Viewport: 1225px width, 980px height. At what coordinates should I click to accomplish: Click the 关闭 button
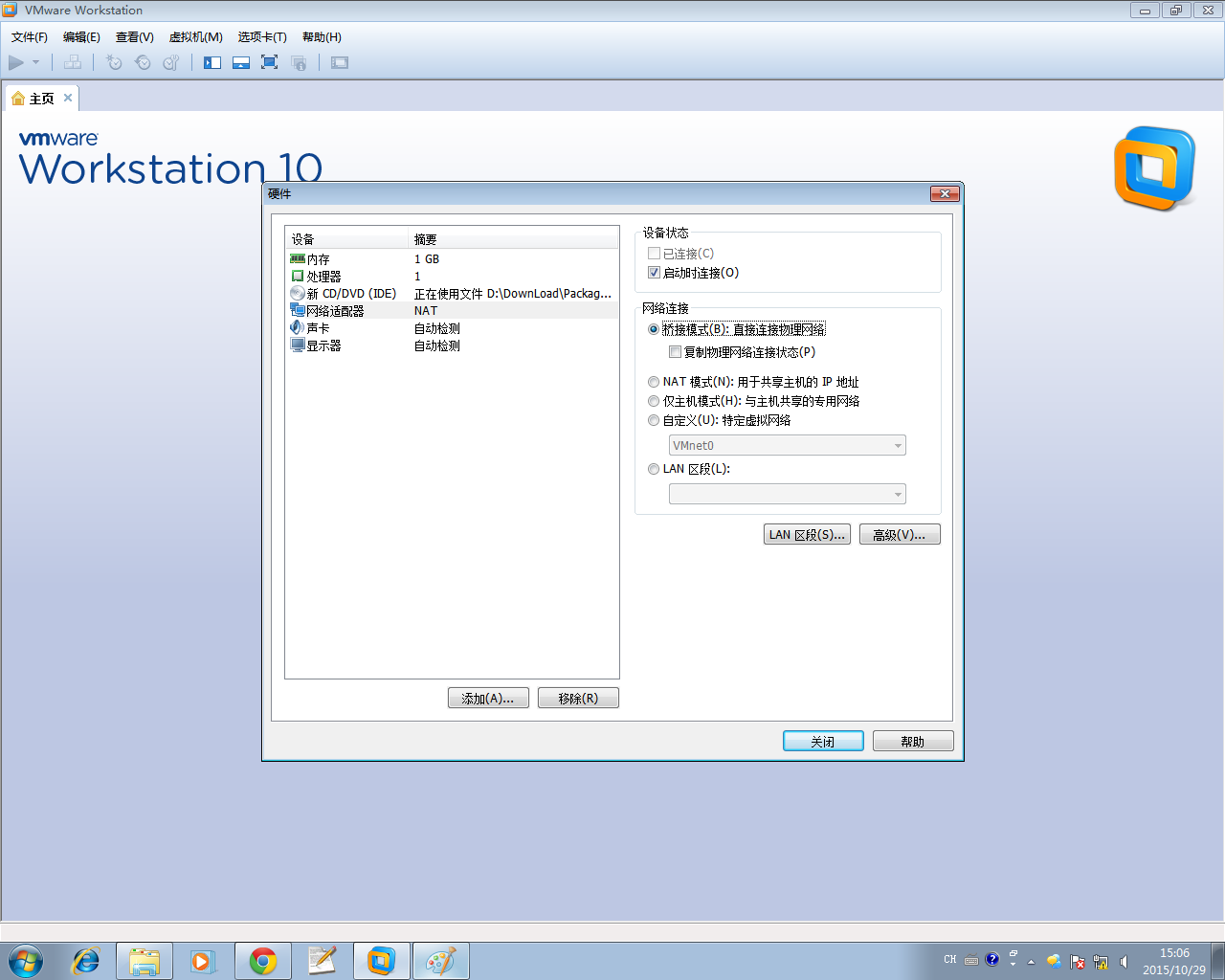pyautogui.click(x=823, y=741)
